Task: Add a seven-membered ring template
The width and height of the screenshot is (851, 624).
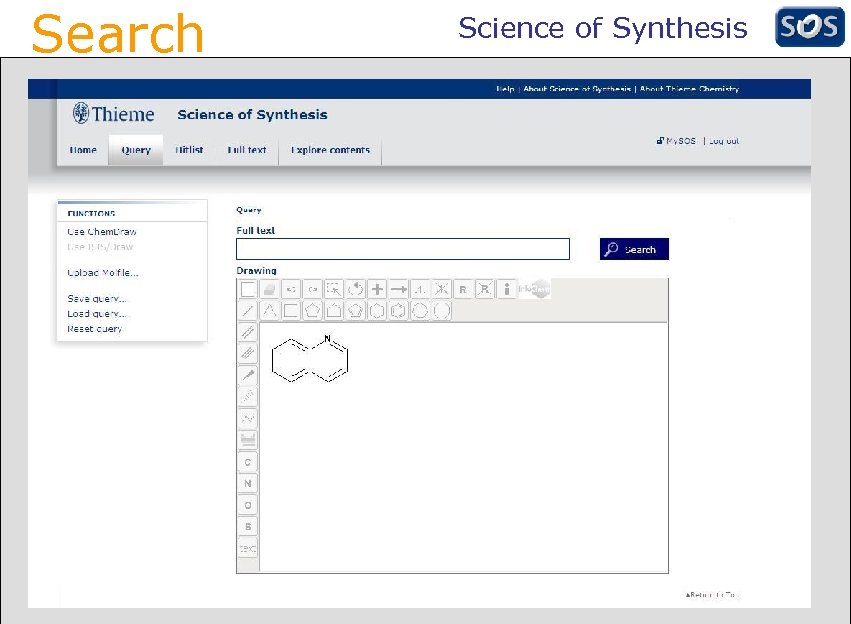Action: tap(420, 311)
